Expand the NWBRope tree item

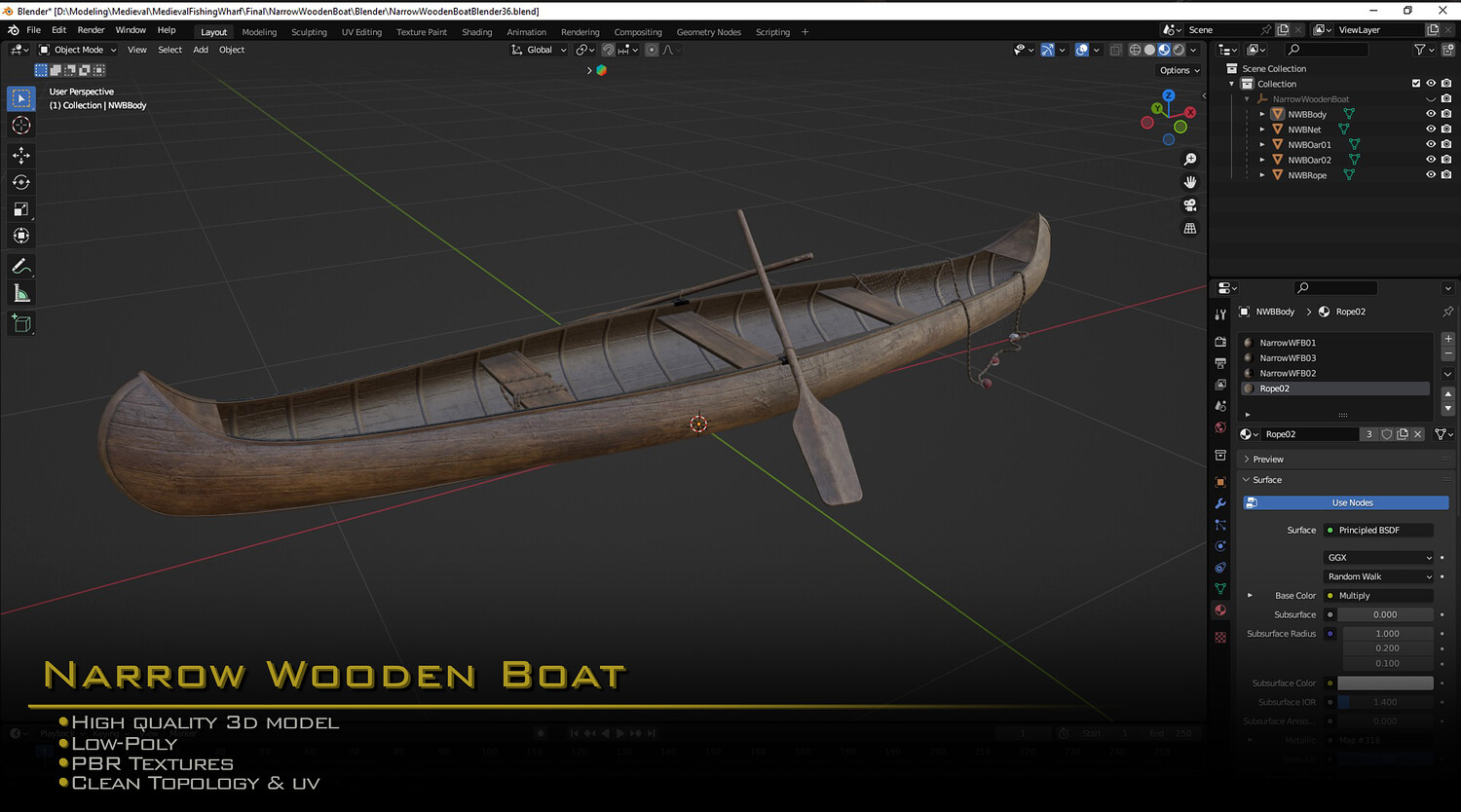pyautogui.click(x=1262, y=175)
